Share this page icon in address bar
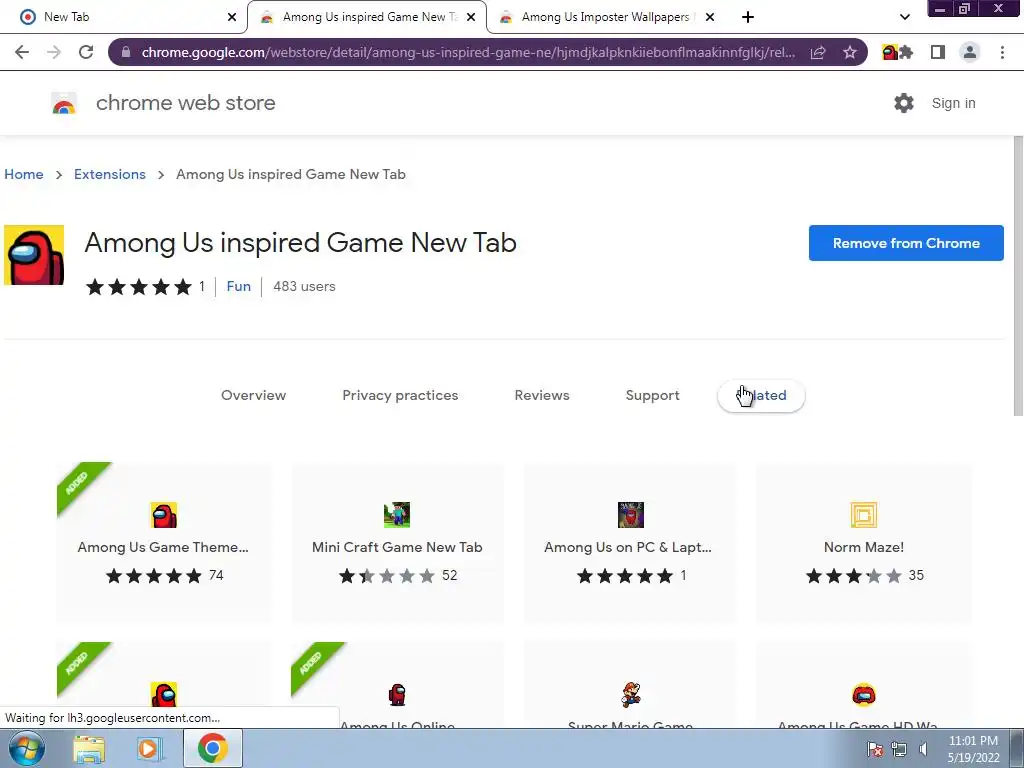This screenshot has height=768, width=1024. (x=818, y=52)
